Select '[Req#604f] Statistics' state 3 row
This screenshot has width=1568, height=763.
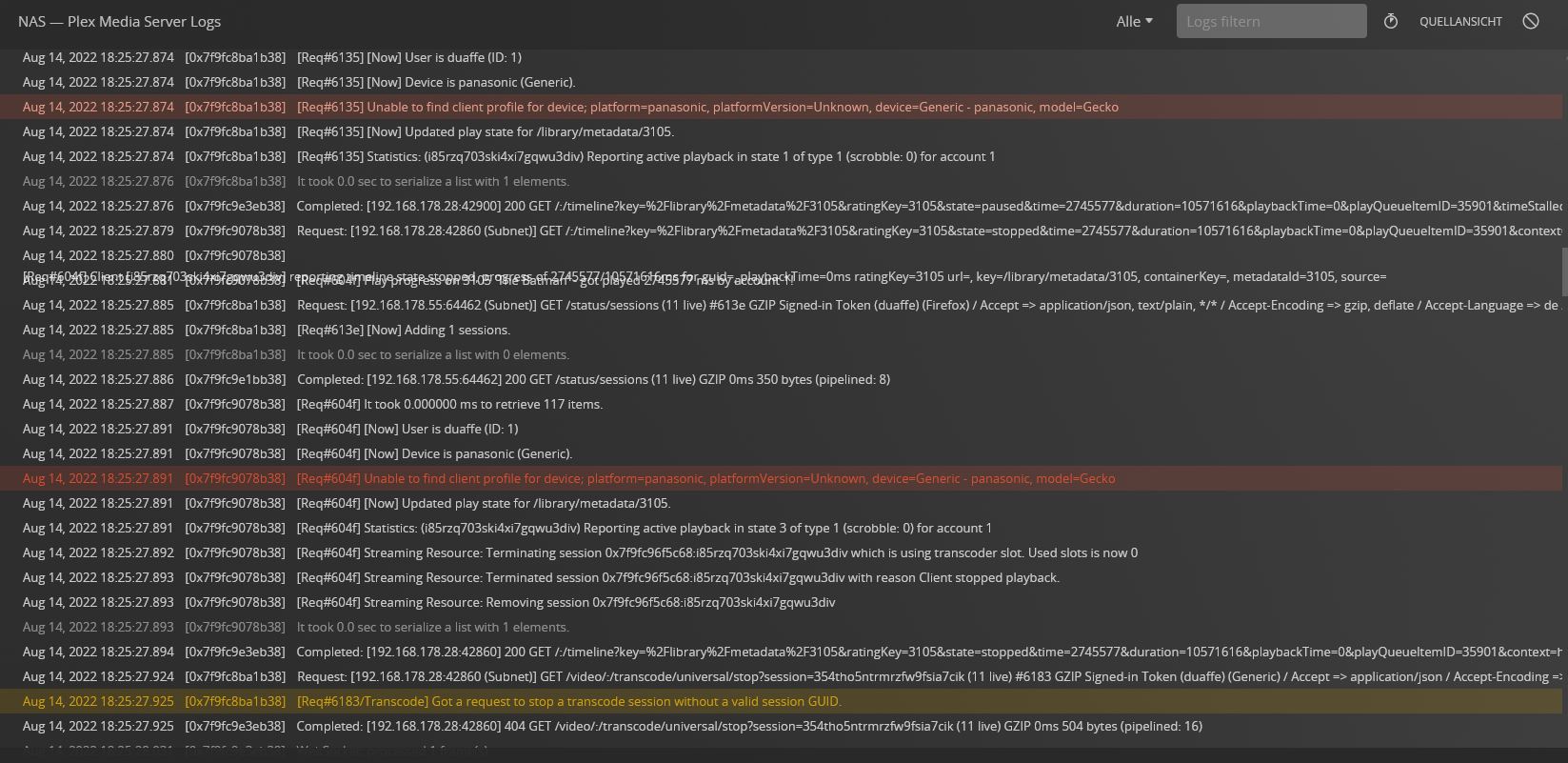click(781, 528)
